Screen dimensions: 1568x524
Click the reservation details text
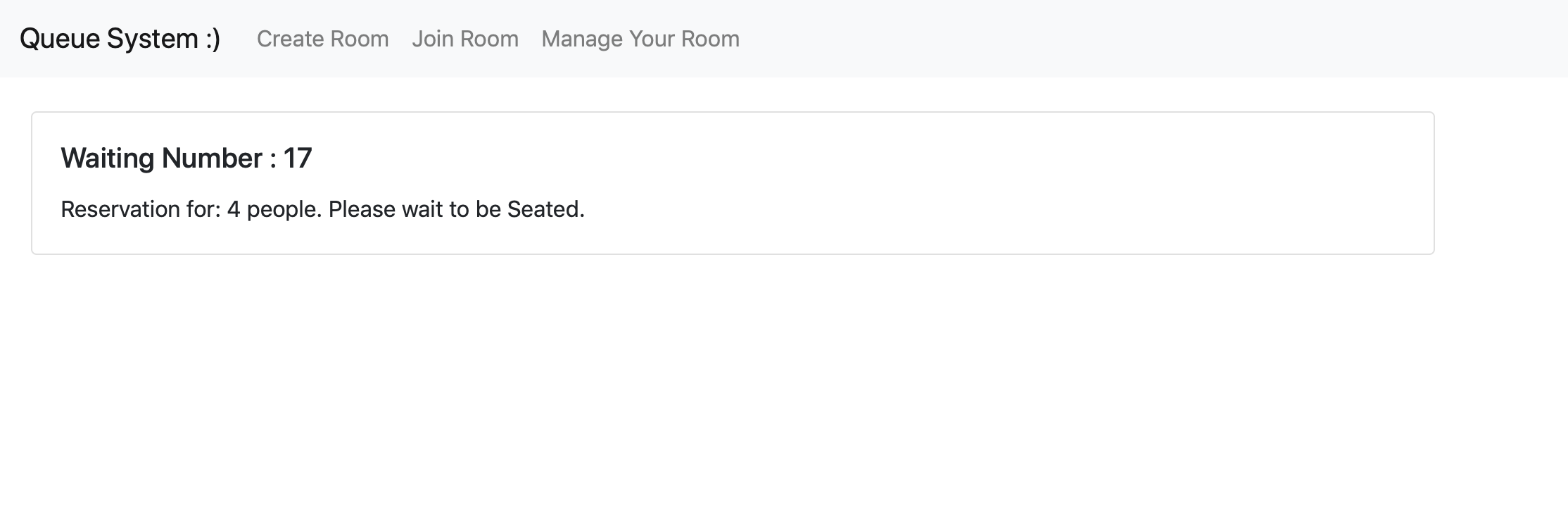(x=323, y=208)
